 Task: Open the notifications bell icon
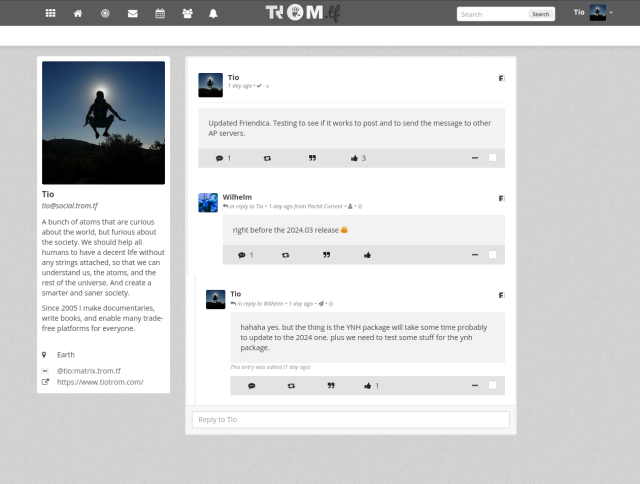[213, 13]
